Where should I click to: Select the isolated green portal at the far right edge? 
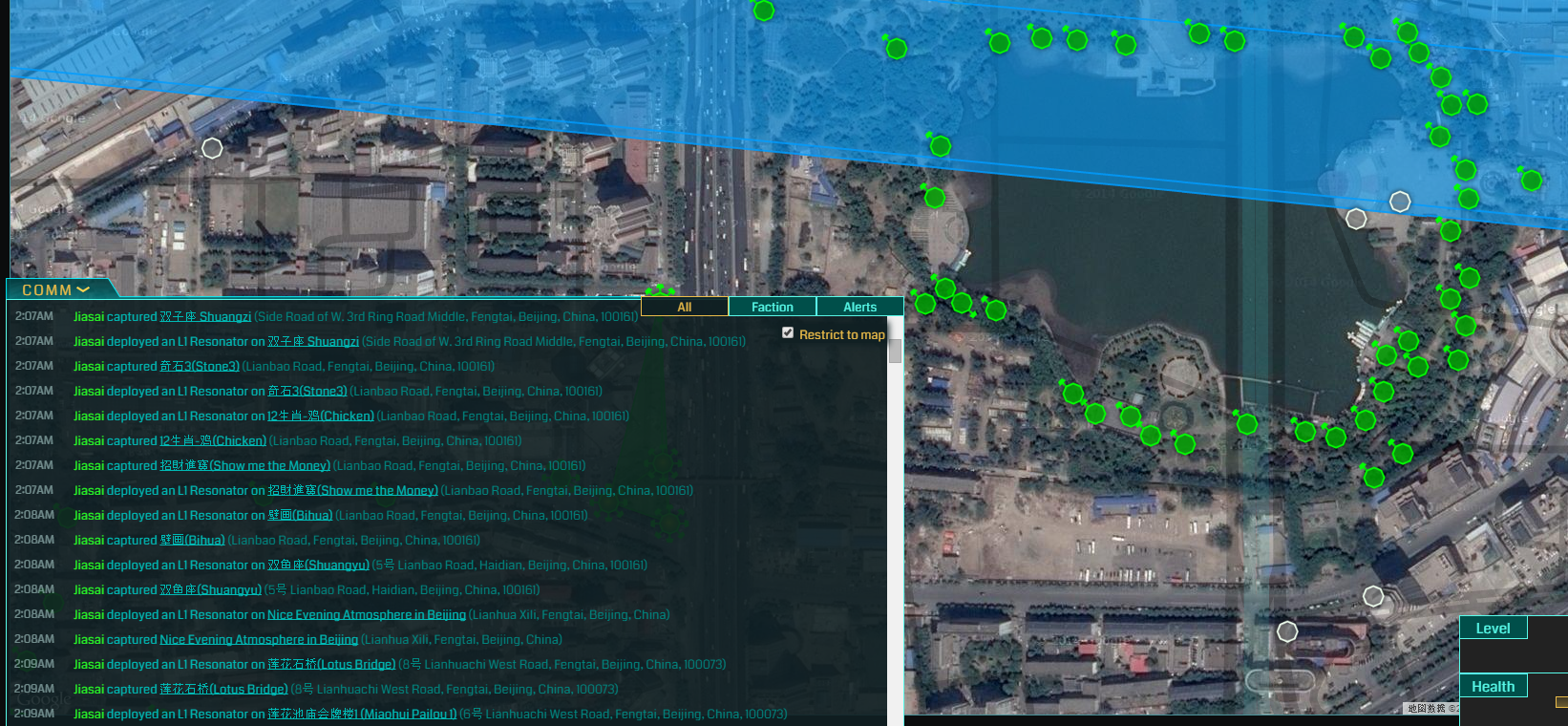(x=1532, y=180)
